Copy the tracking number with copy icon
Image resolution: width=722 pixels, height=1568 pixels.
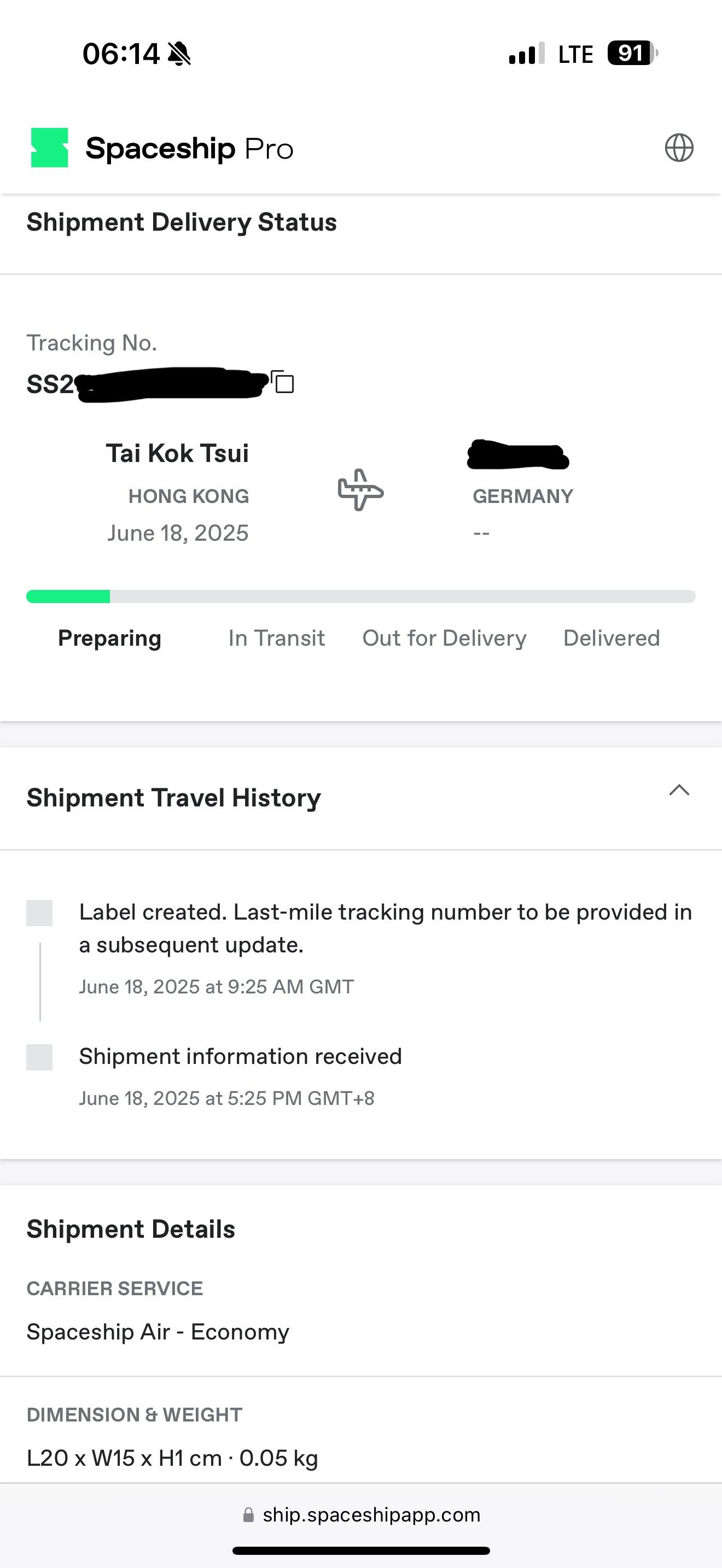click(x=283, y=382)
